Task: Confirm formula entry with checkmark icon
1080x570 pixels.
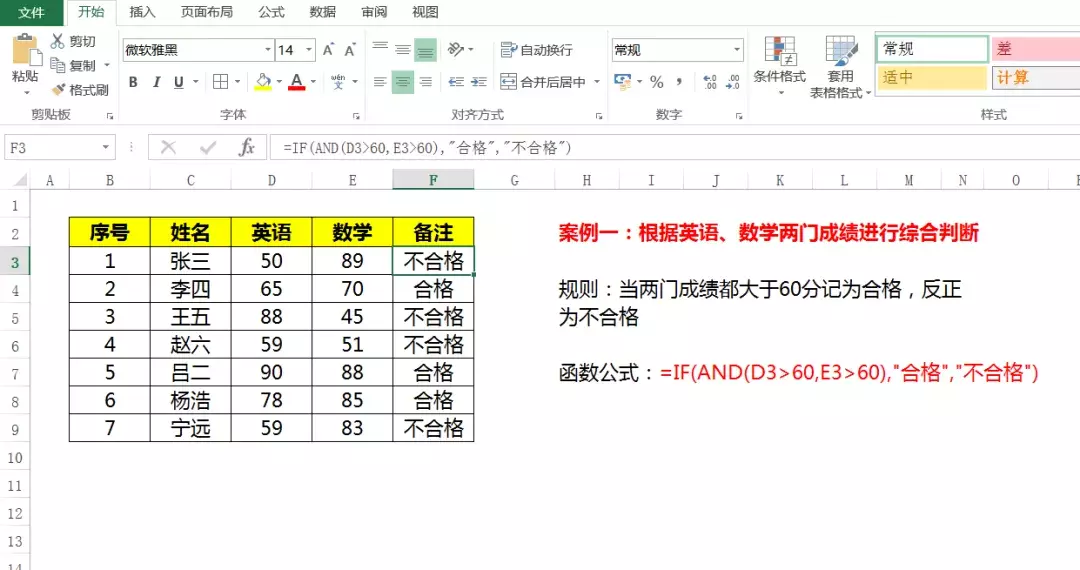Action: [x=207, y=147]
